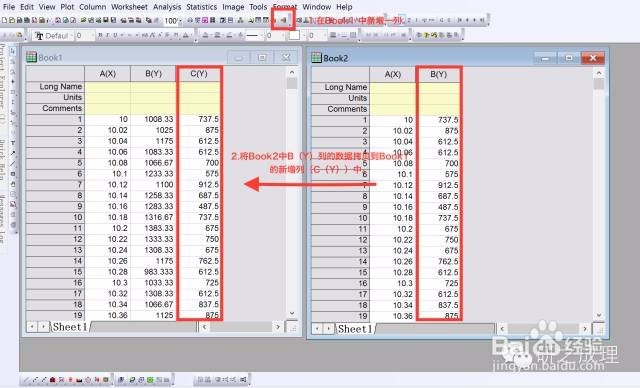Close the Book2 window

[x=593, y=58]
